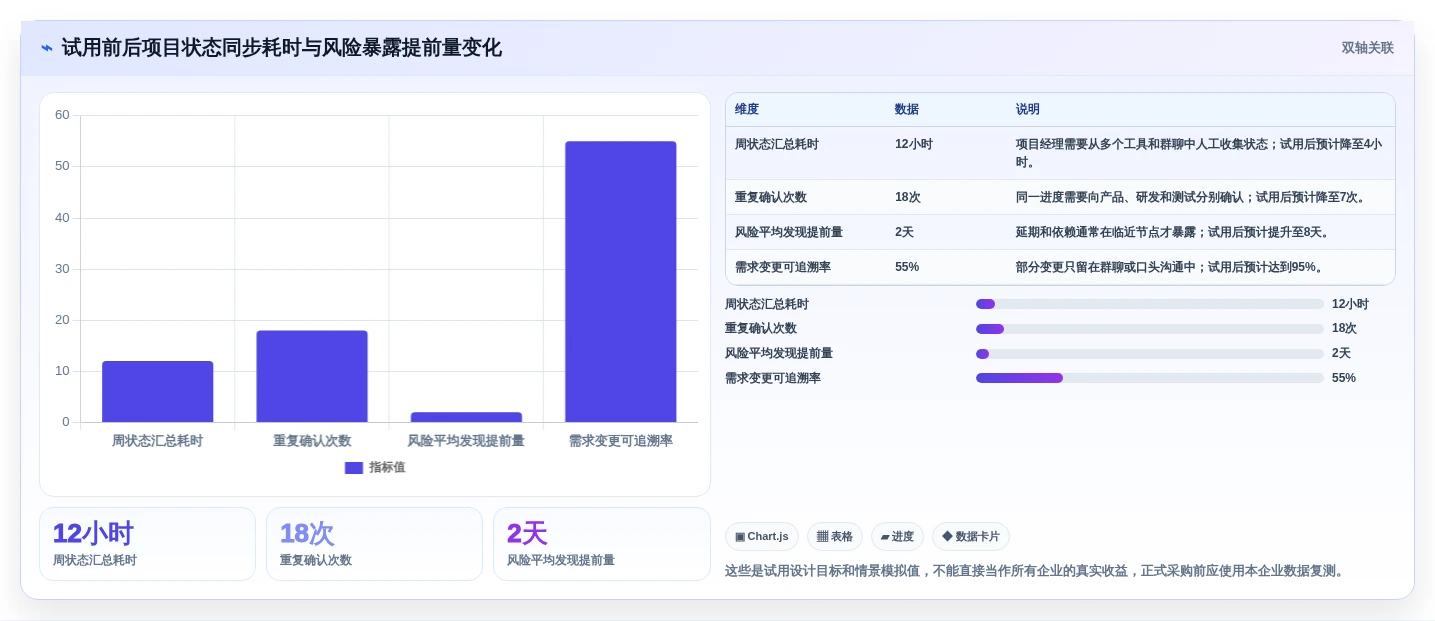Click the 周状态汇总耗时 table row name

777,144
